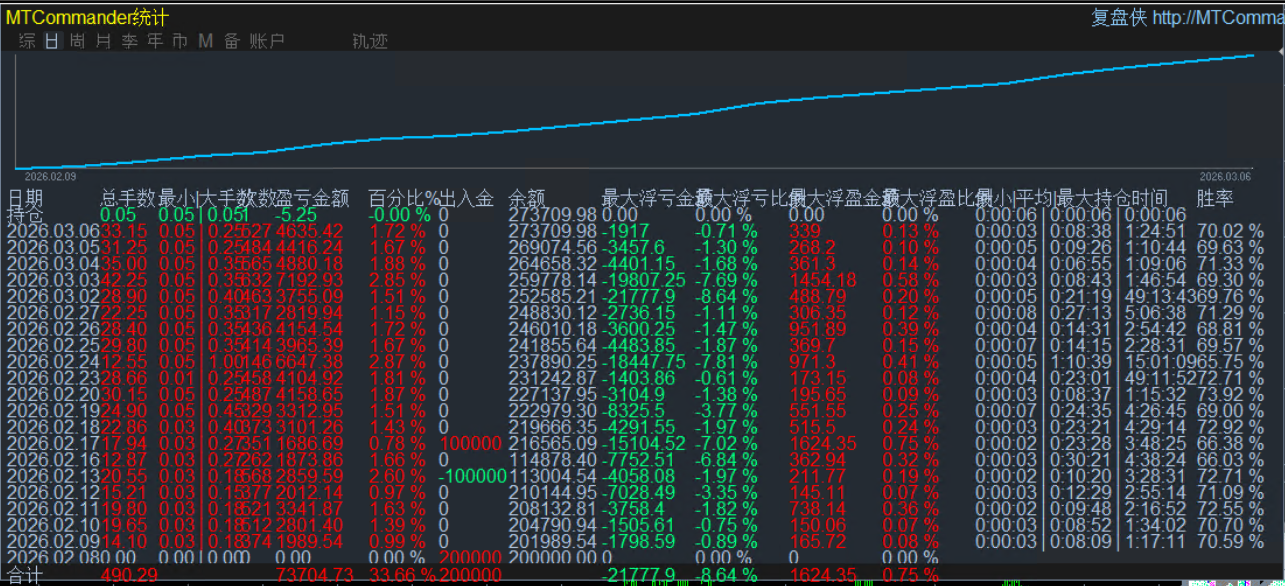Click the 合计 totals row label
This screenshot has height=586, width=1285.
pos(26,575)
